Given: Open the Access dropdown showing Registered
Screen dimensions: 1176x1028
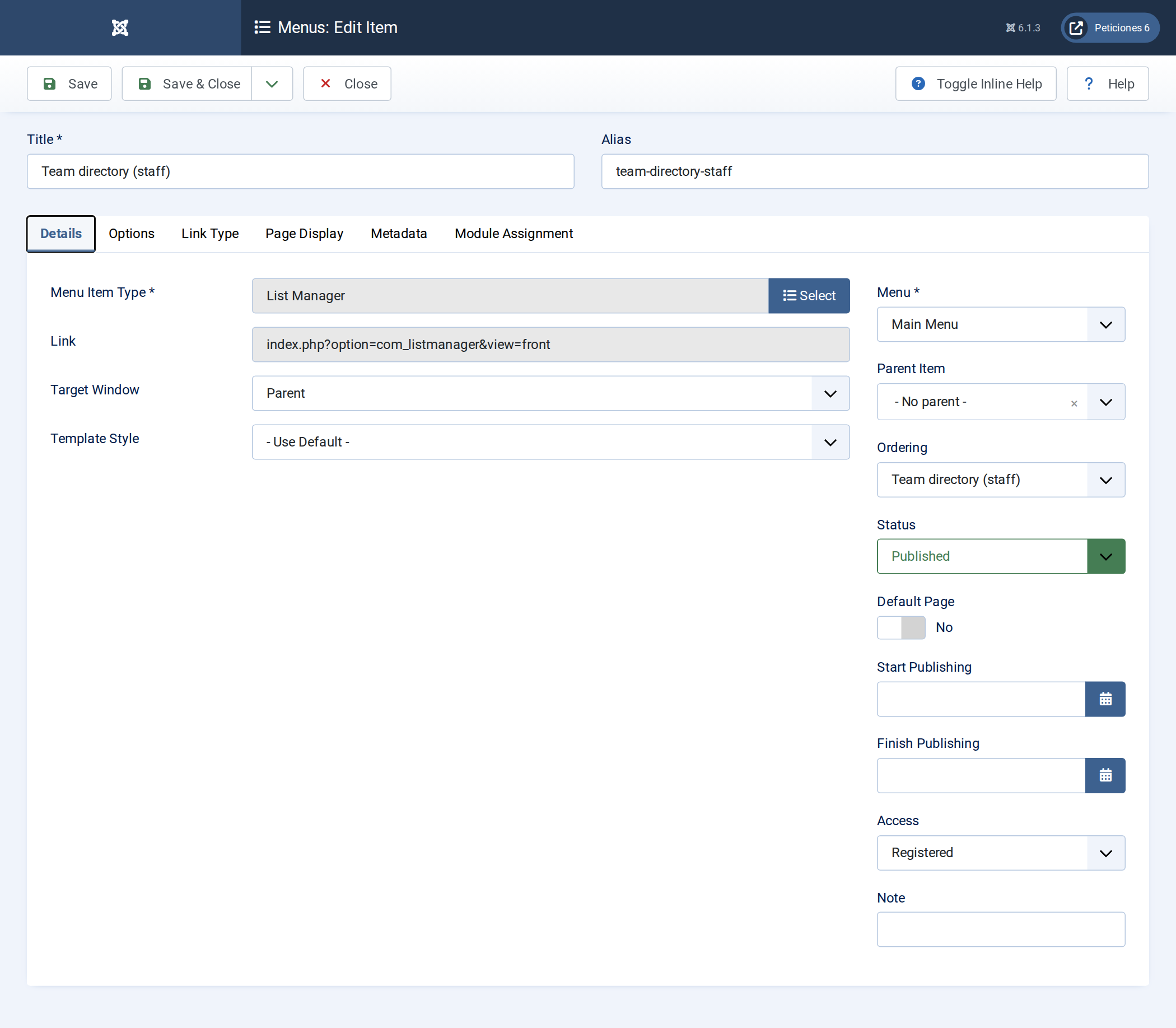Looking at the screenshot, I should point(1001,853).
